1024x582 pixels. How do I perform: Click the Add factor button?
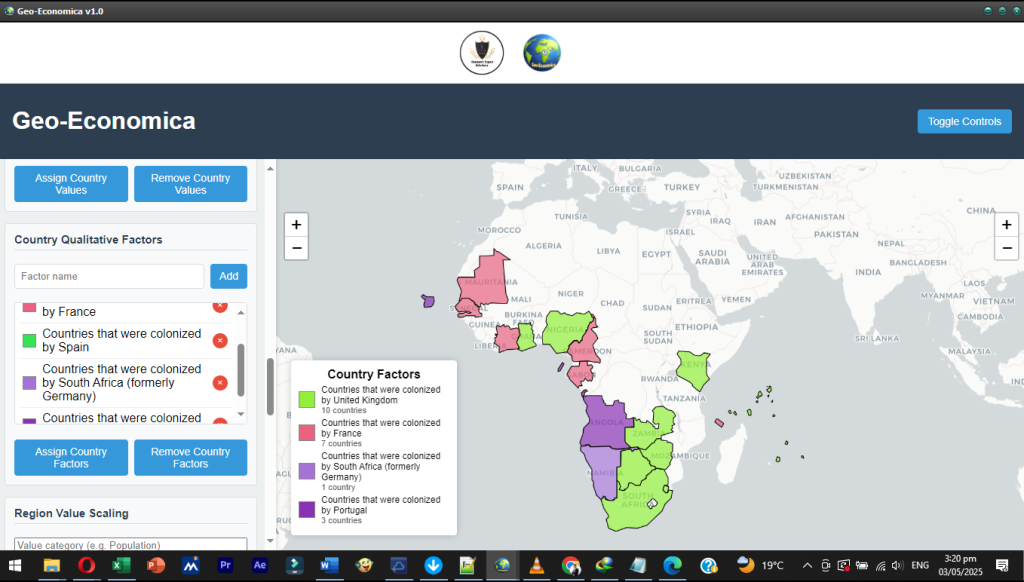pyautogui.click(x=228, y=276)
